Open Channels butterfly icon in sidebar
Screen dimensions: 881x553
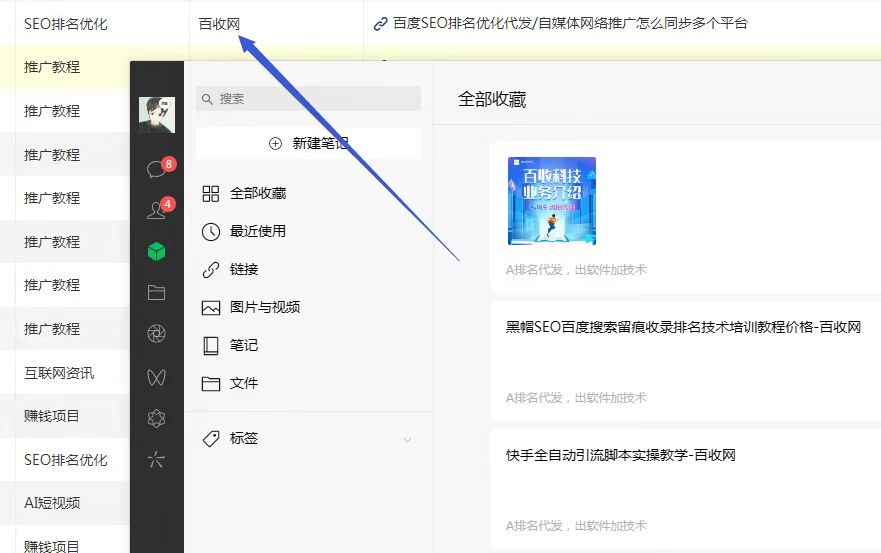point(156,377)
